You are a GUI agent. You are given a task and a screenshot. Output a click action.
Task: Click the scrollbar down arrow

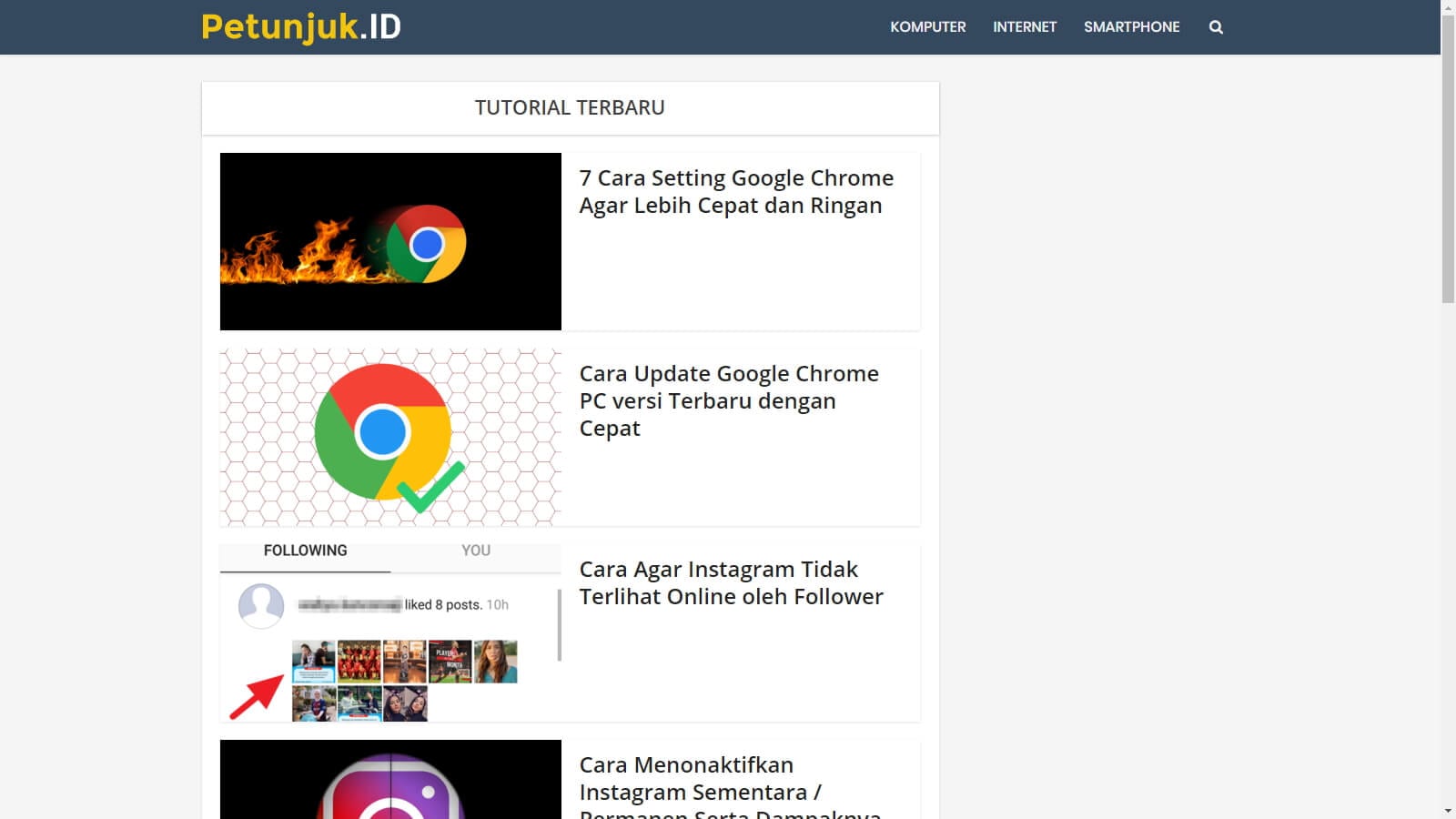1448,811
